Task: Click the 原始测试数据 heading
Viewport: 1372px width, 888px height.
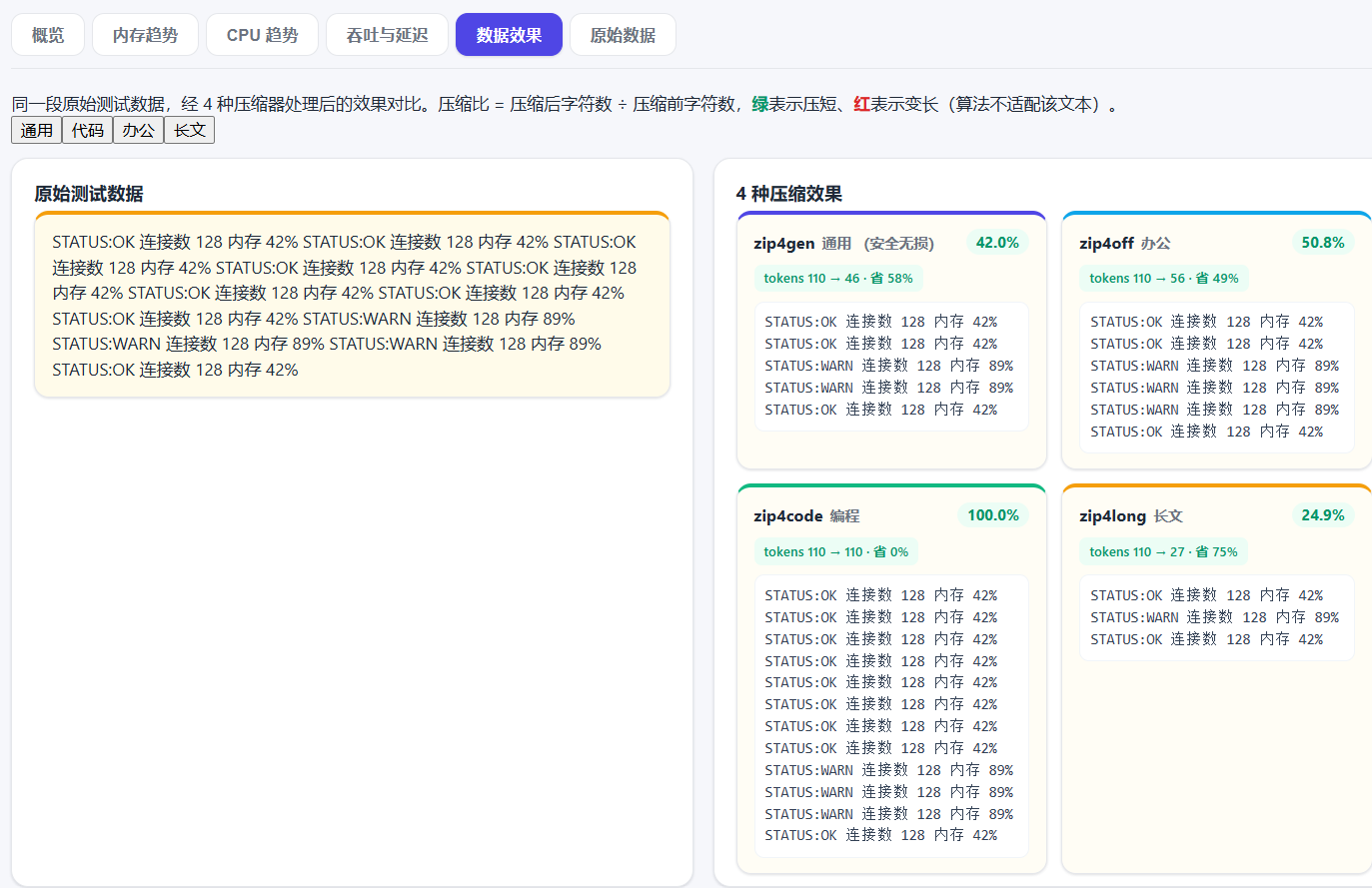Action: click(89, 194)
